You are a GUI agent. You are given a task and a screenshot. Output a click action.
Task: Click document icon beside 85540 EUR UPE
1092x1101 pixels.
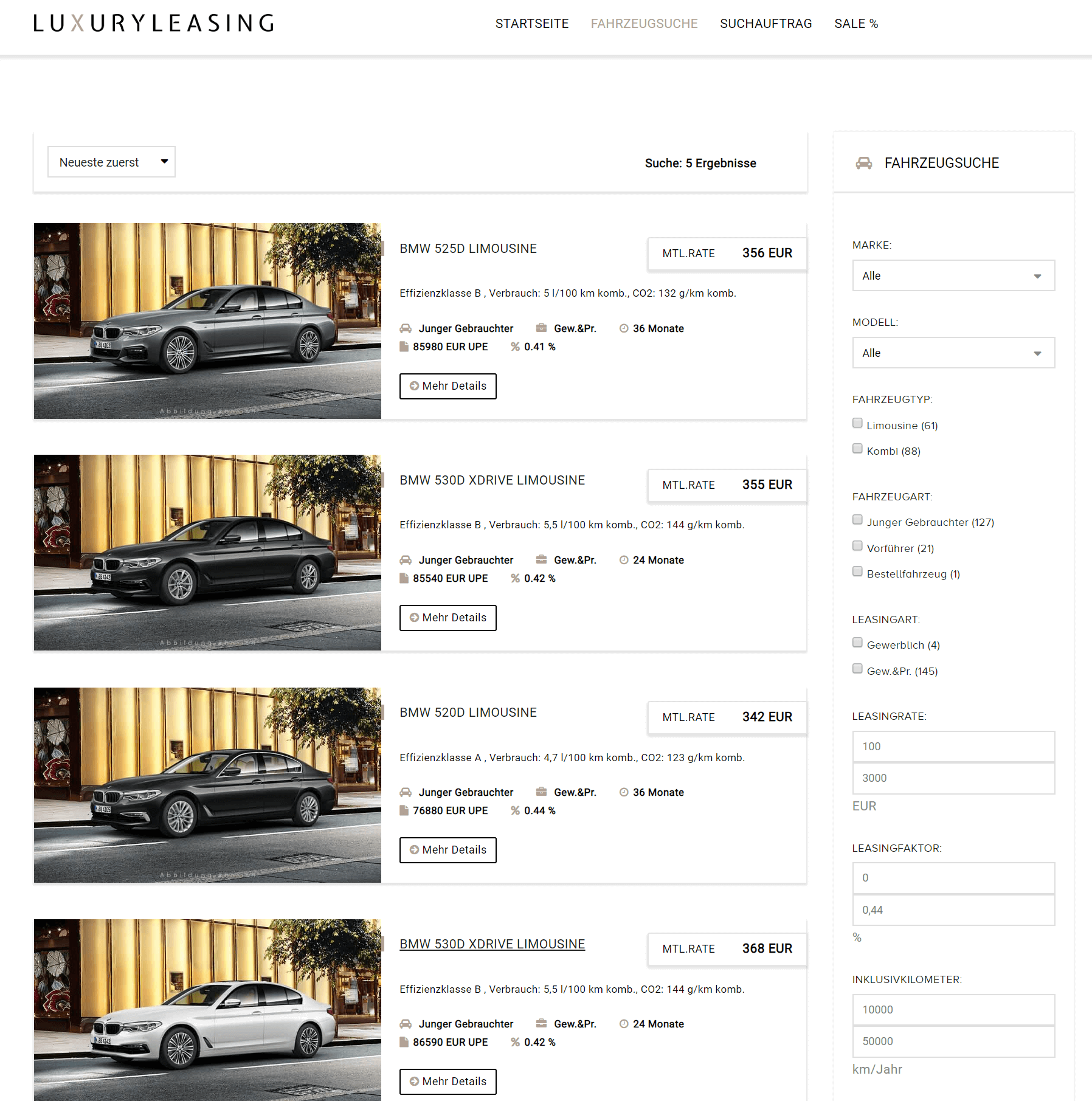coord(404,578)
